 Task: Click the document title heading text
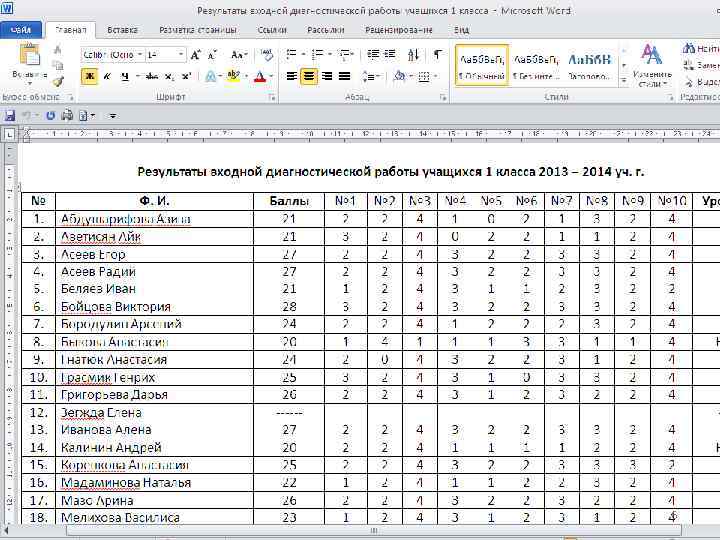[391, 172]
